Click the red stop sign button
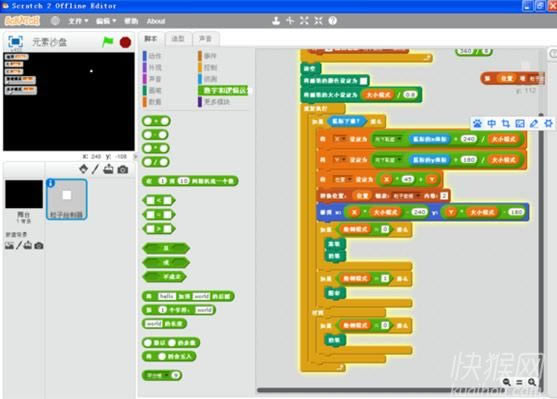The height and width of the screenshot is (399, 557). [x=125, y=42]
